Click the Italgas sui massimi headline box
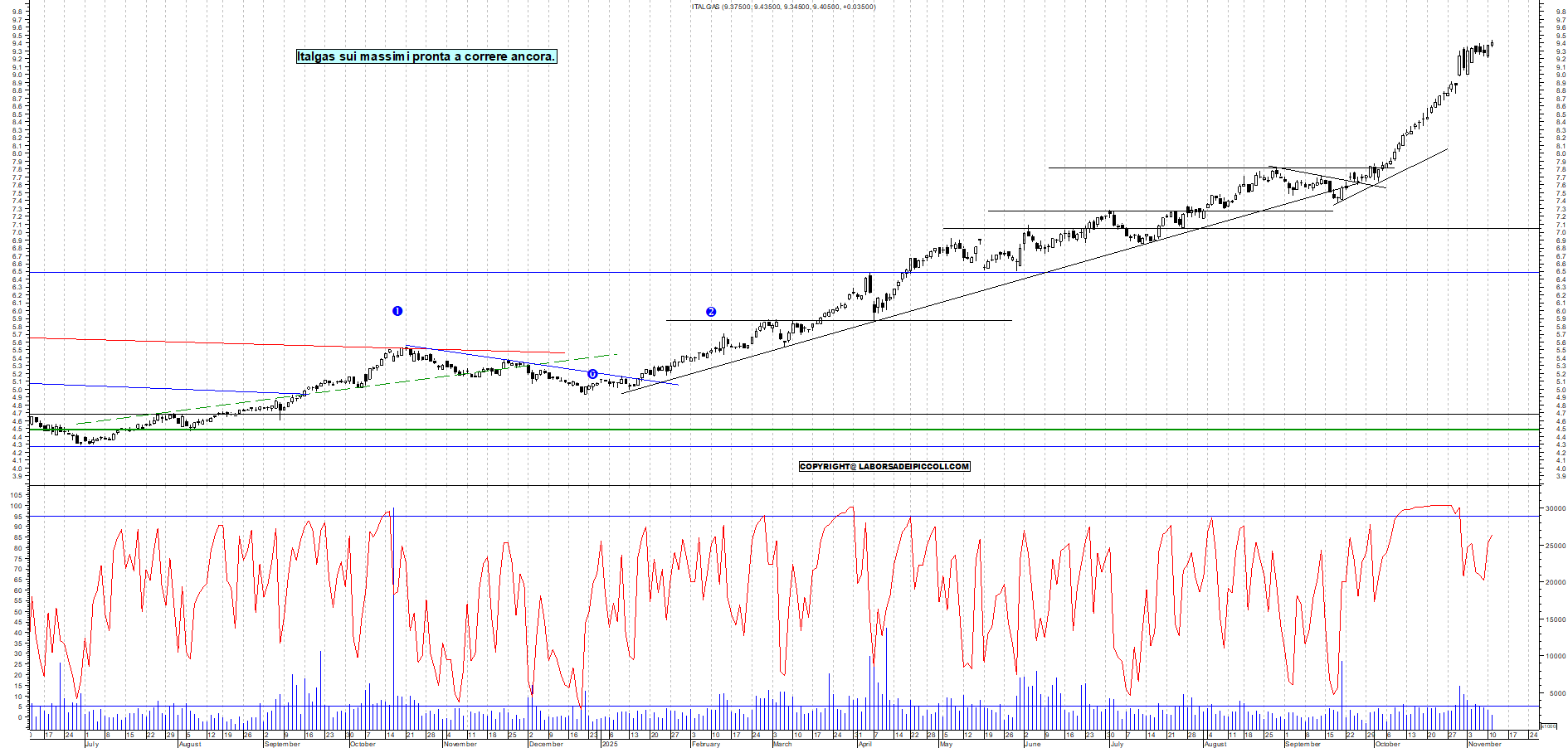This screenshot has height=748, width=1568. [426, 57]
